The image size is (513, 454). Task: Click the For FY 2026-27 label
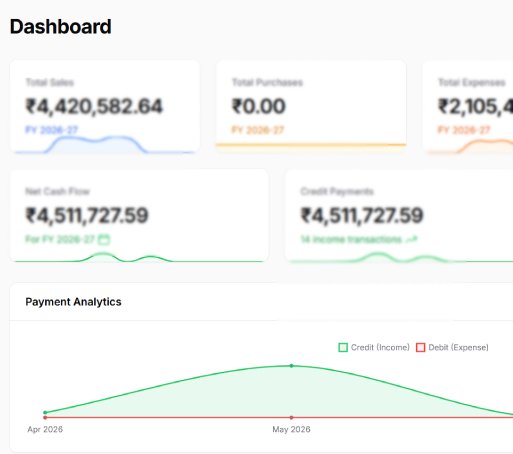tap(60, 239)
